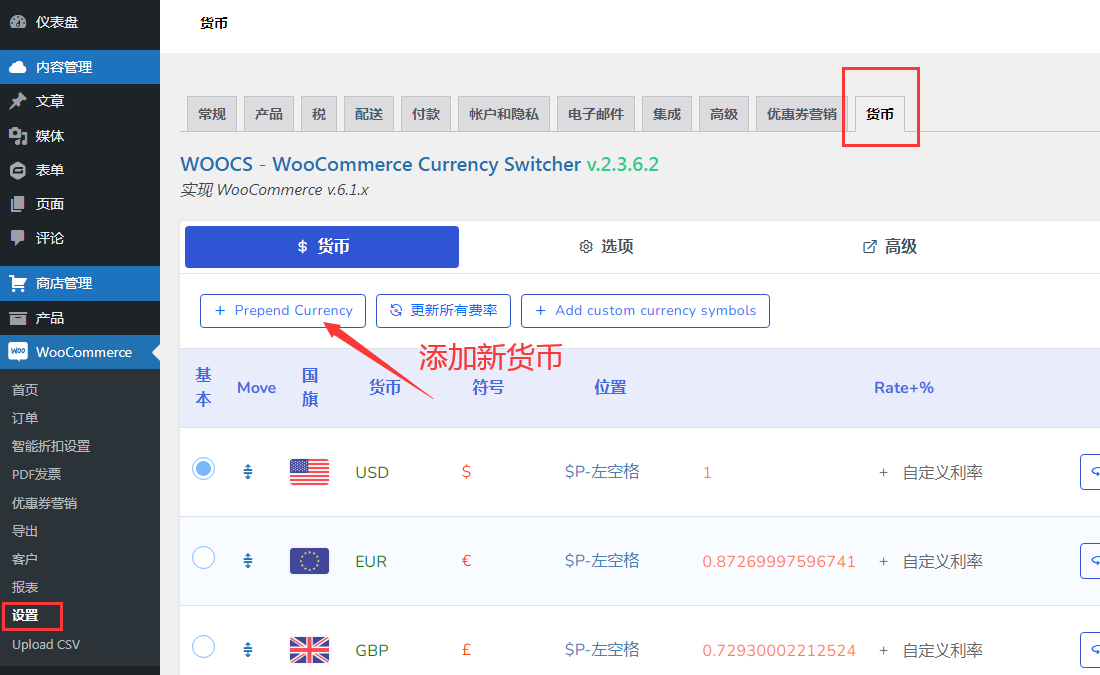The height and width of the screenshot is (675, 1100).
Task: Open the 税 tab
Action: pos(319,114)
